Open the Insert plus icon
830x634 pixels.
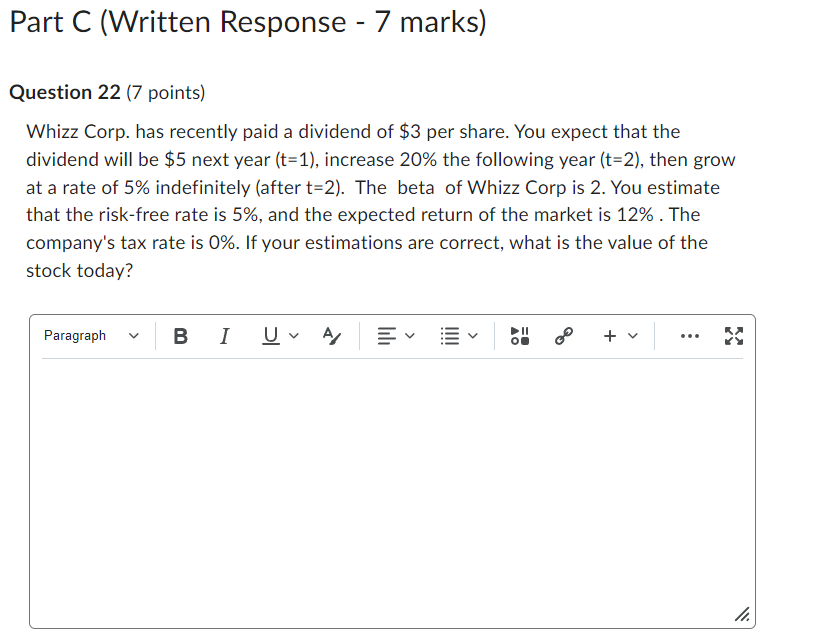point(610,336)
